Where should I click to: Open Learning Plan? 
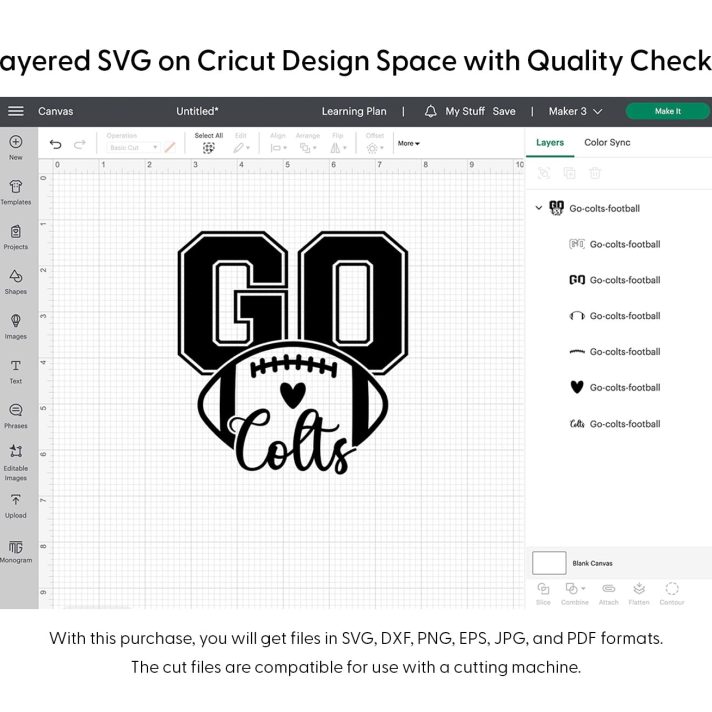pos(354,111)
